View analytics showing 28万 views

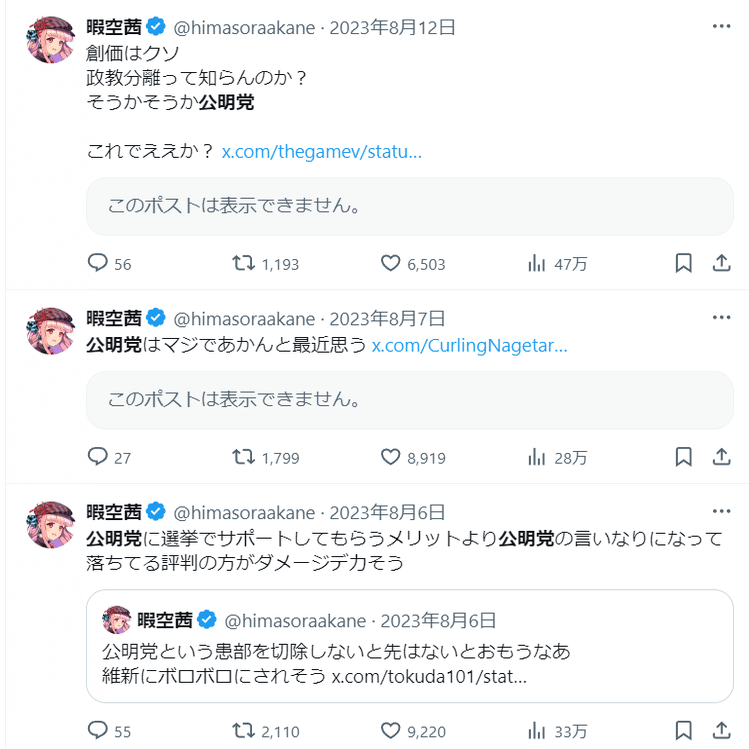537,457
